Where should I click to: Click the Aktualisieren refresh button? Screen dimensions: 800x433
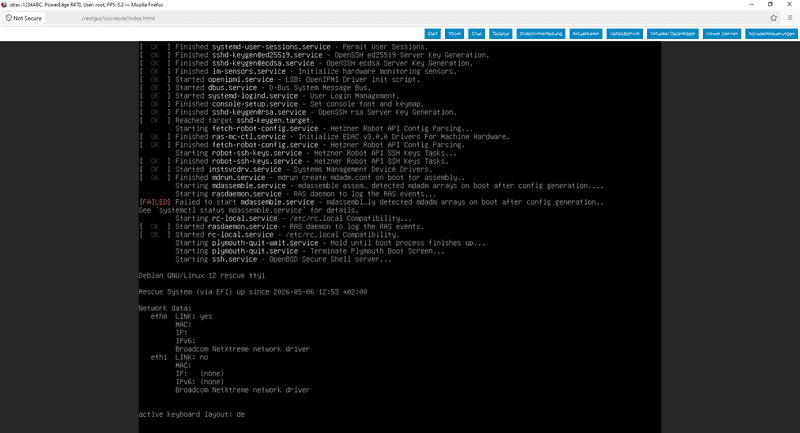(x=586, y=34)
